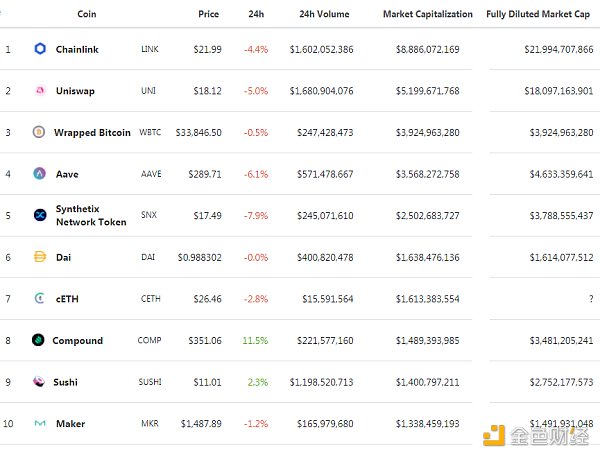Click Maker price $1,487.89
600x457 pixels.
coord(201,424)
